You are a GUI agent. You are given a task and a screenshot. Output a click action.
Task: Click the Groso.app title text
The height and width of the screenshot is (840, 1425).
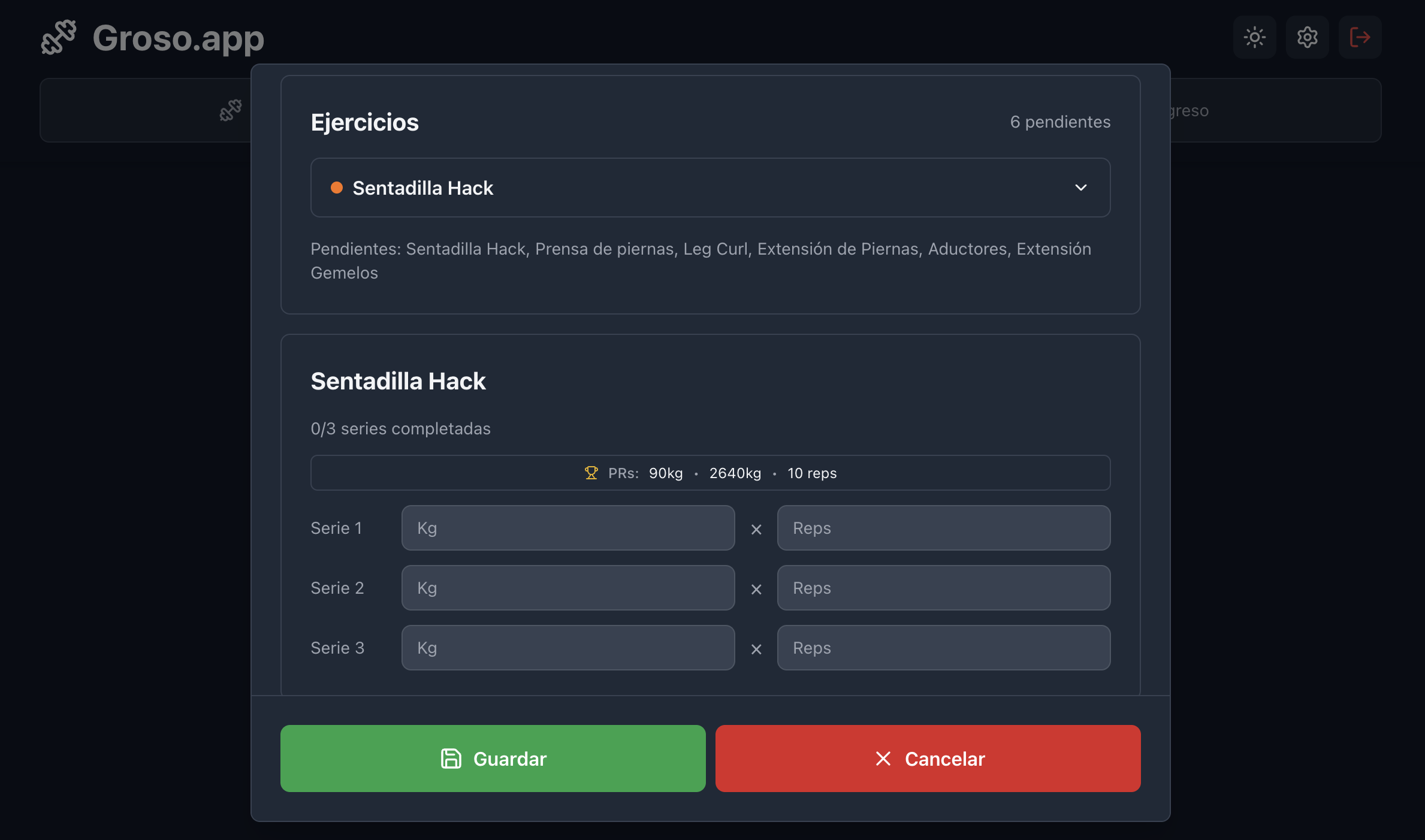pos(178,38)
